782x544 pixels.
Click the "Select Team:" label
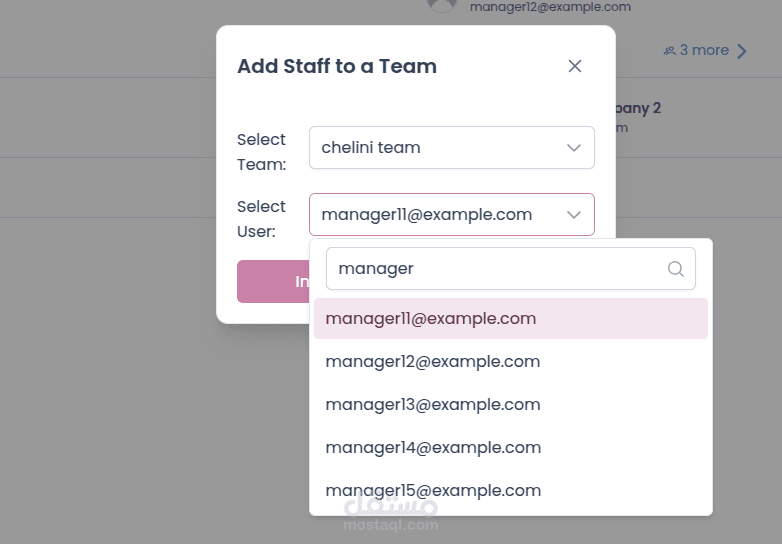pyautogui.click(x=261, y=151)
